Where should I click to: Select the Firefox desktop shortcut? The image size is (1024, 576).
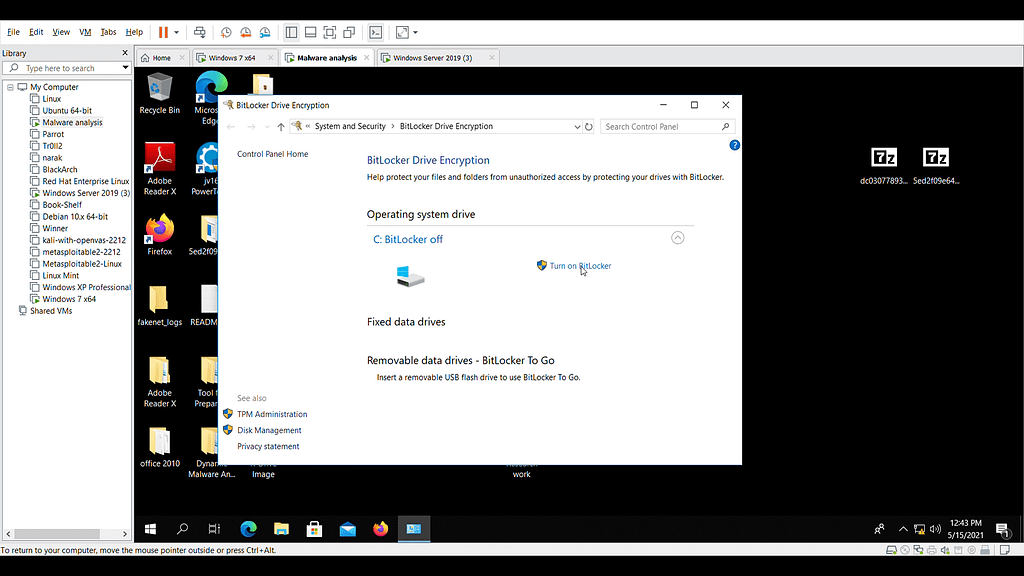pos(159,234)
